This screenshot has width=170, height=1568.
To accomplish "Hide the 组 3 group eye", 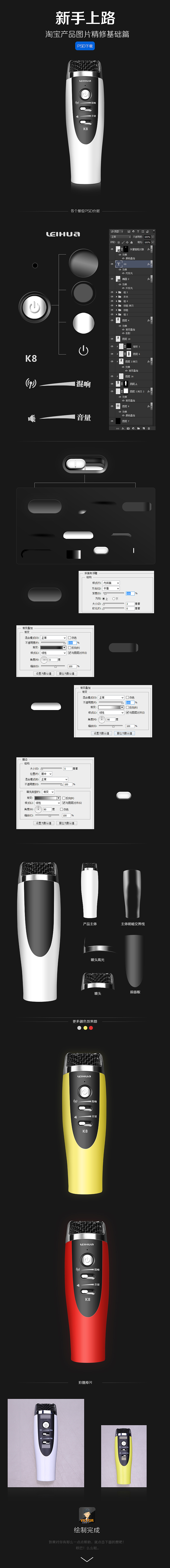I will 112,292.
